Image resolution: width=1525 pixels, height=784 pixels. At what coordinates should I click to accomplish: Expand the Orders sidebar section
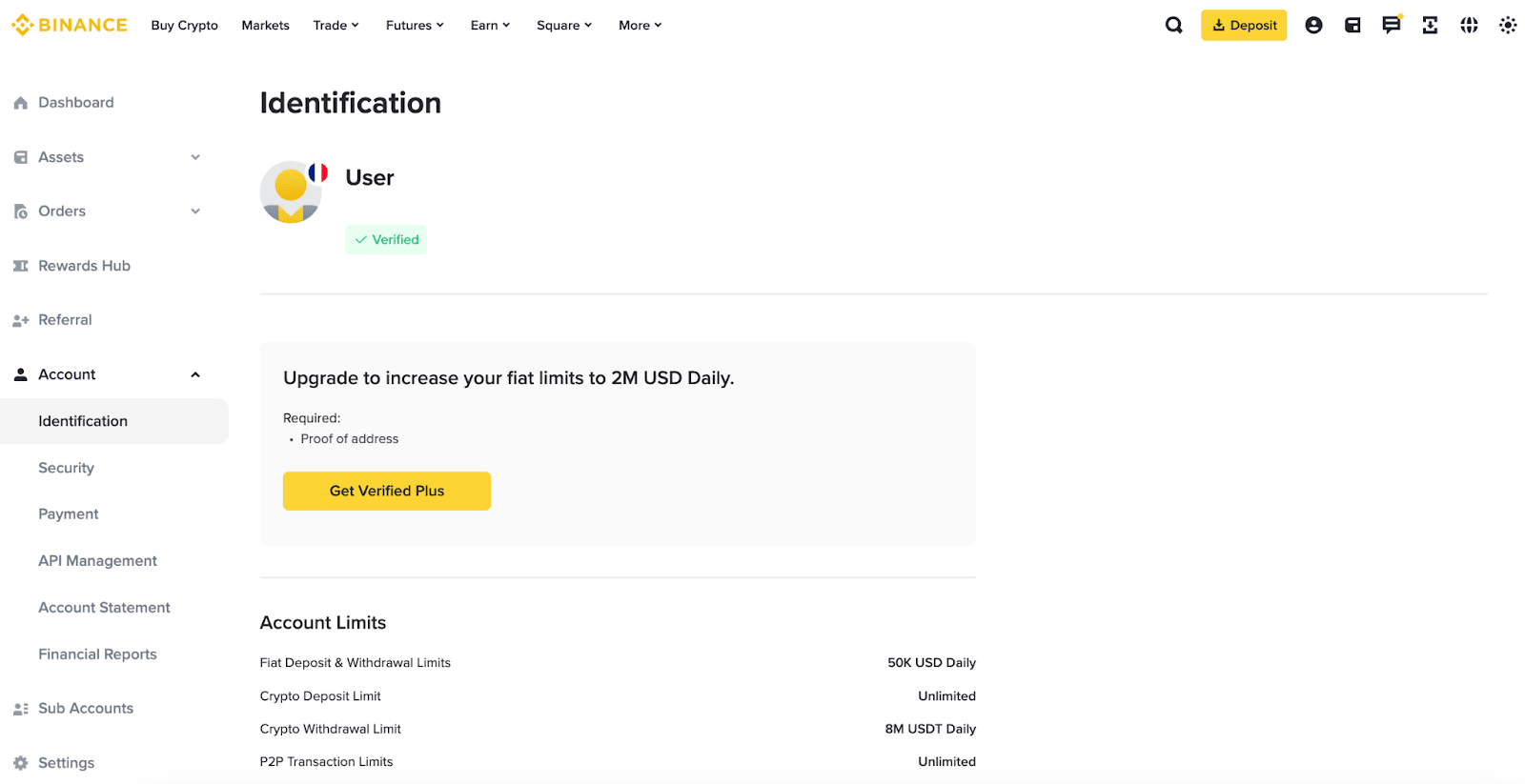(195, 211)
